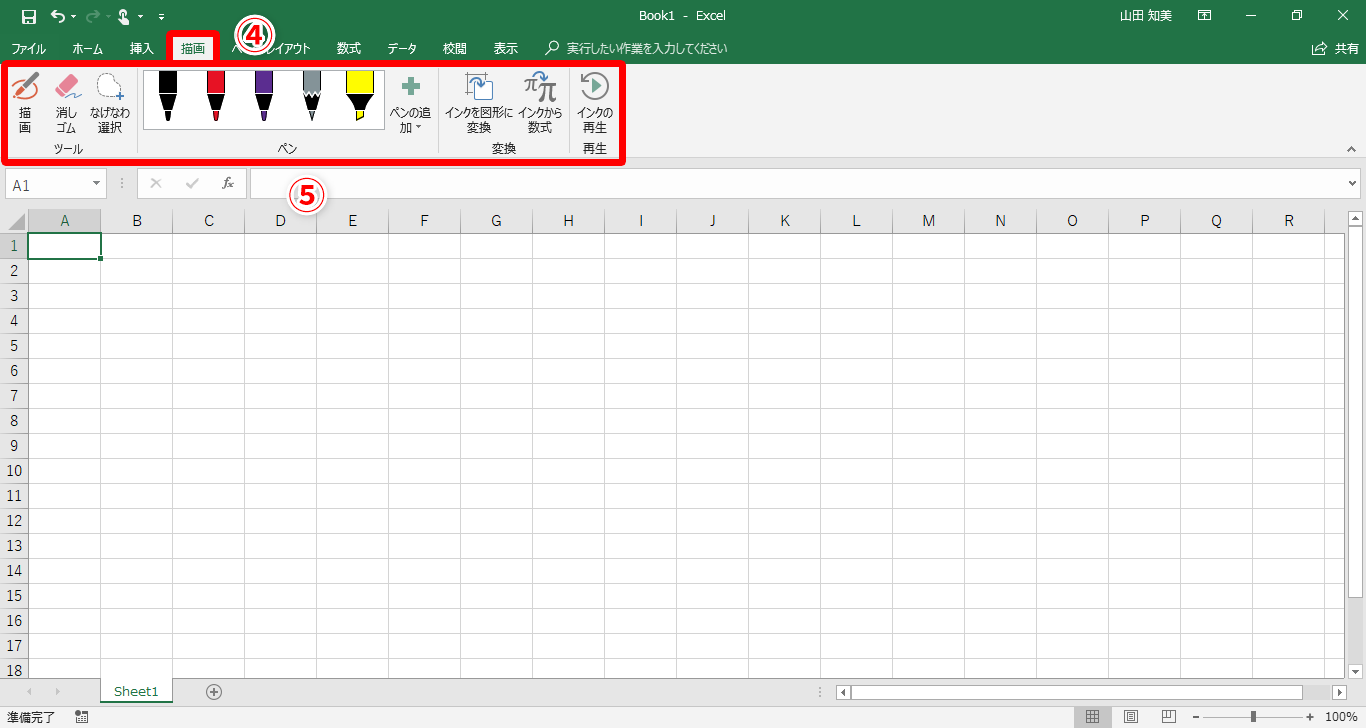Open the Add Pen (ペンの追加) dropdown
This screenshot has width=1366, height=728.
point(411,103)
